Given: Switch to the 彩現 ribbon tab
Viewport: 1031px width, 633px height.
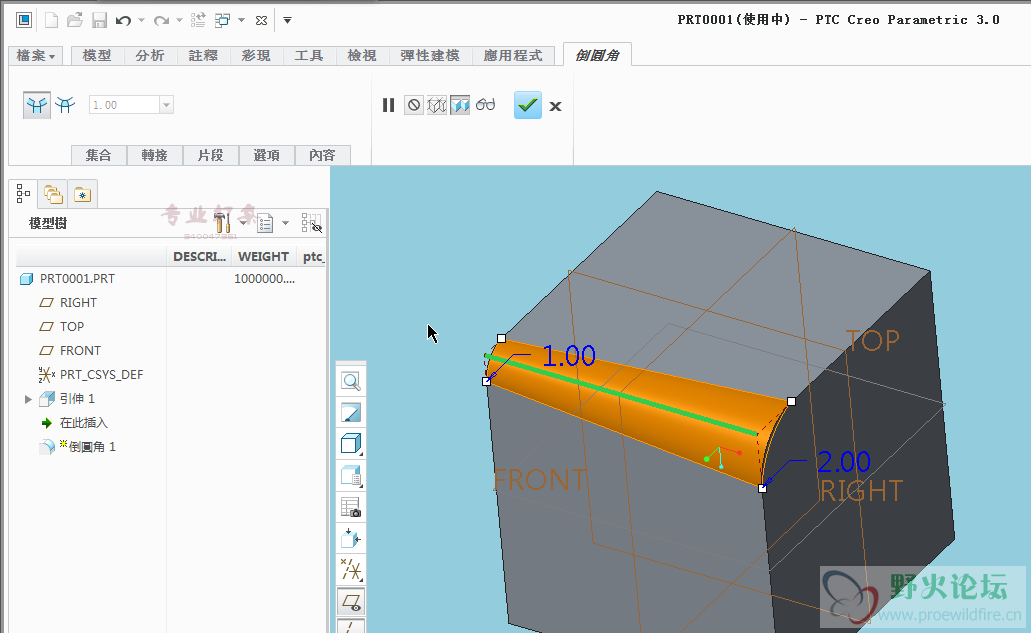Looking at the screenshot, I should click(256, 56).
